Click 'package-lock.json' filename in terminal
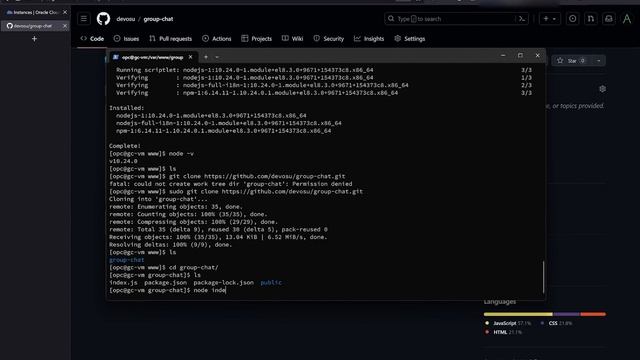Screen dimensions: 640x360 pos(224,282)
